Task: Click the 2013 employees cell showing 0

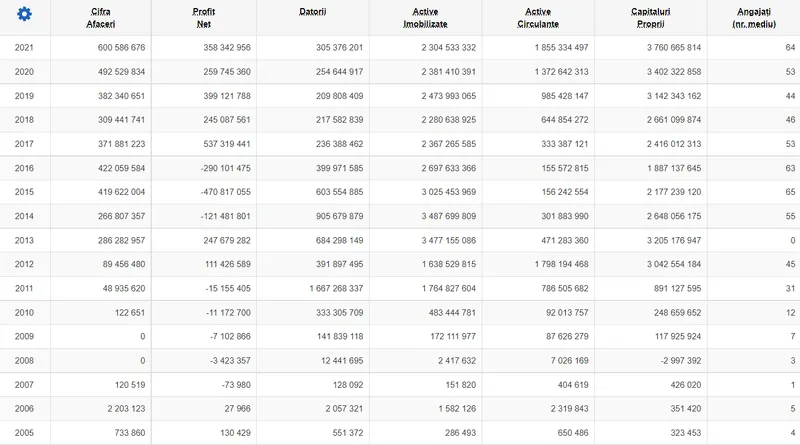Action: coord(791,240)
